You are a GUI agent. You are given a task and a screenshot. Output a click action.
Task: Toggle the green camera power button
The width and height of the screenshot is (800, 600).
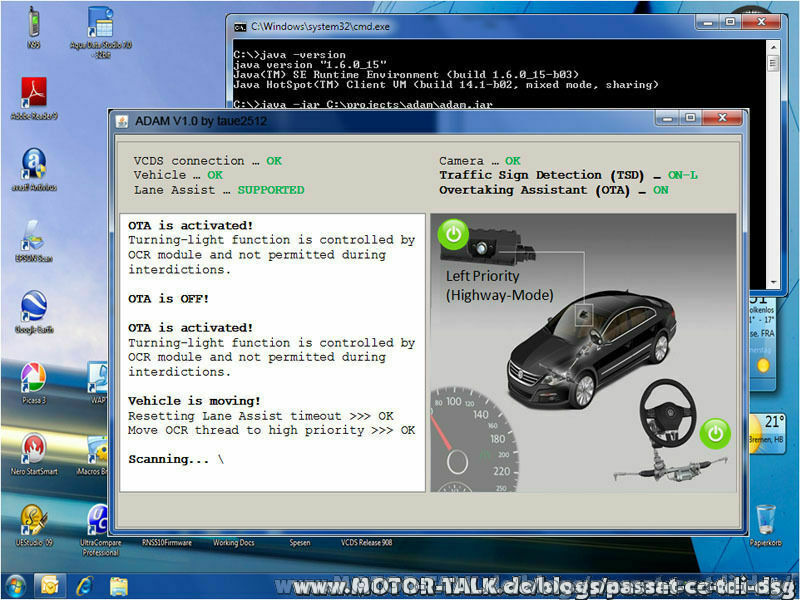click(x=453, y=235)
